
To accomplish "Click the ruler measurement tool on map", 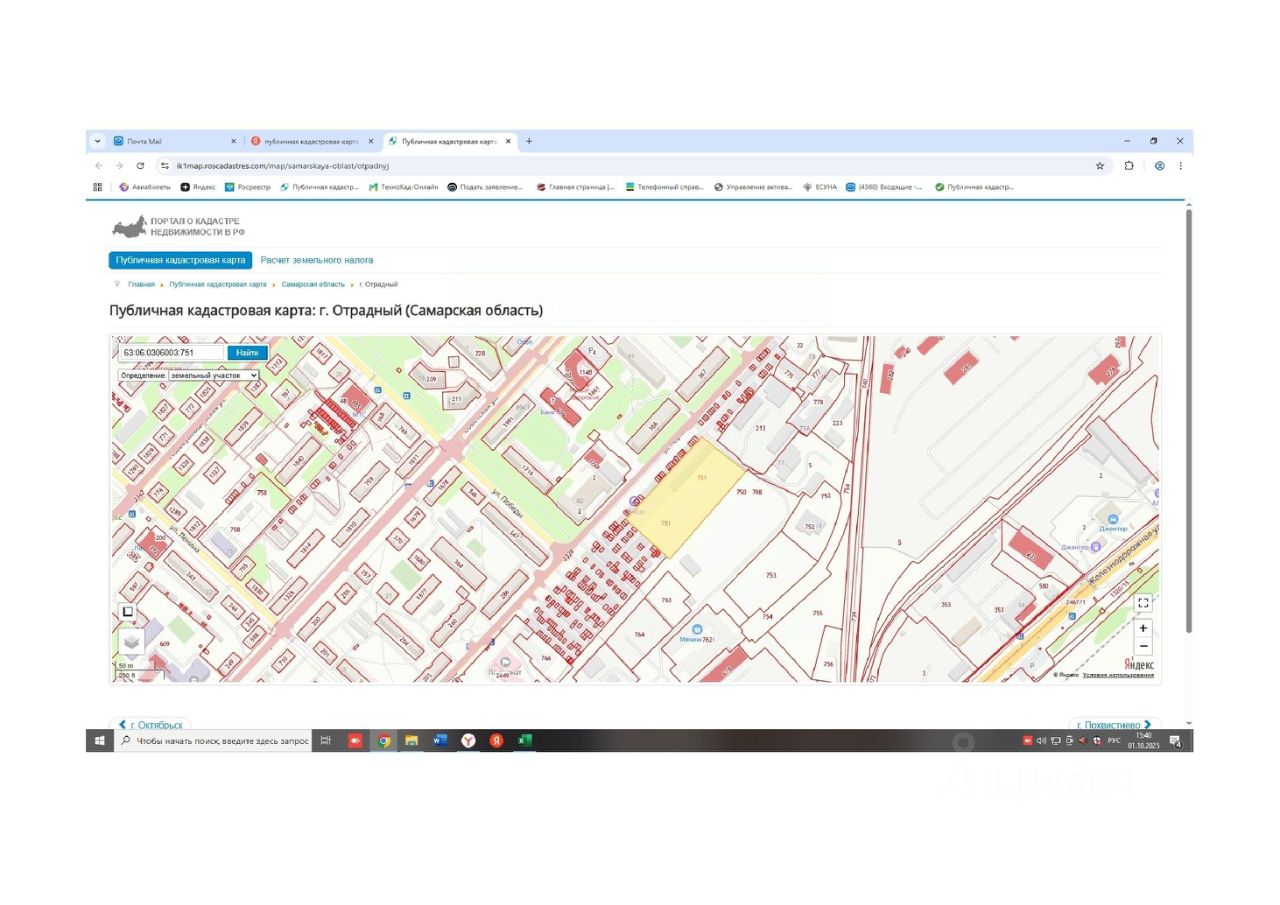I will coord(127,612).
